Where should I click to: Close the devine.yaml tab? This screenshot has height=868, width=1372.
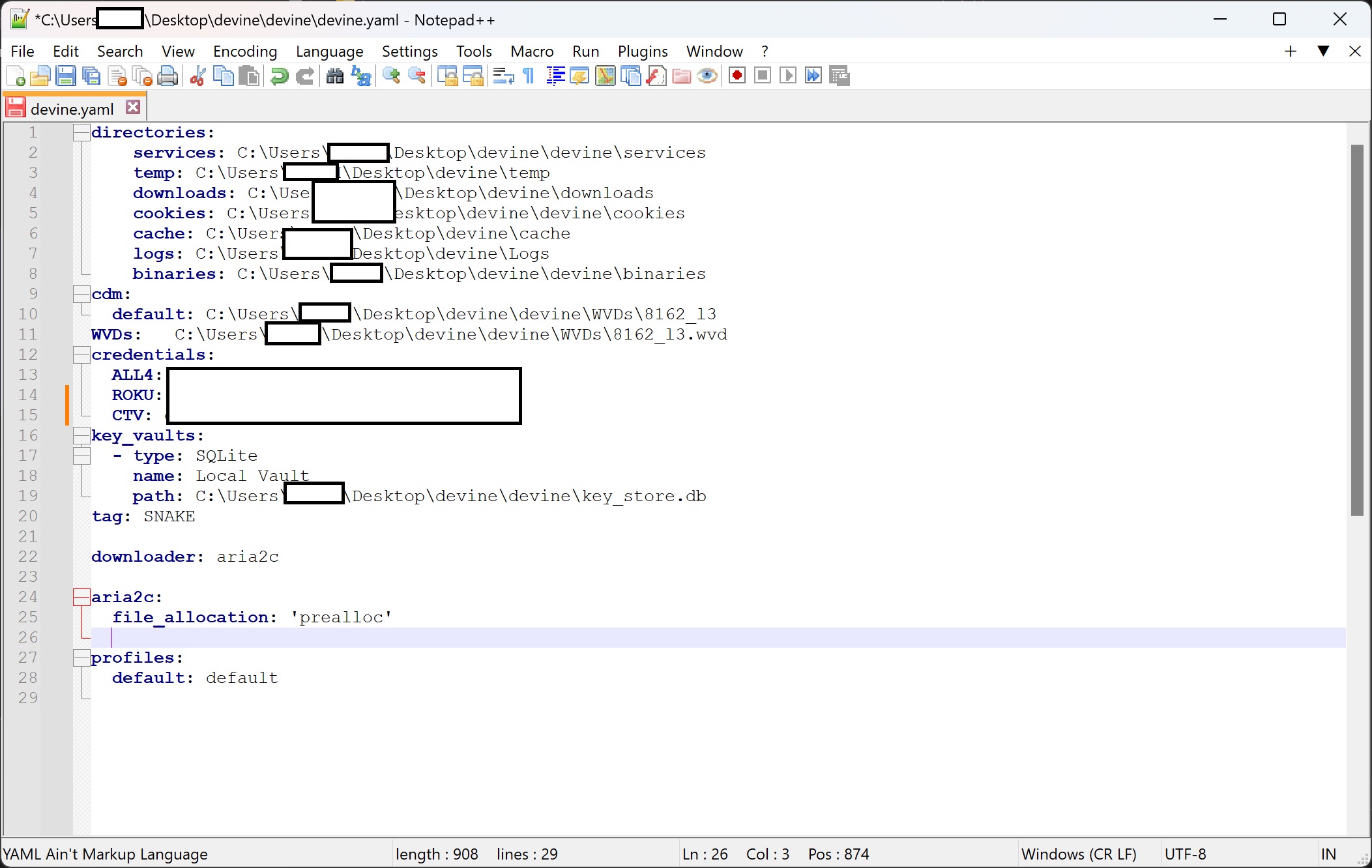[x=133, y=108]
